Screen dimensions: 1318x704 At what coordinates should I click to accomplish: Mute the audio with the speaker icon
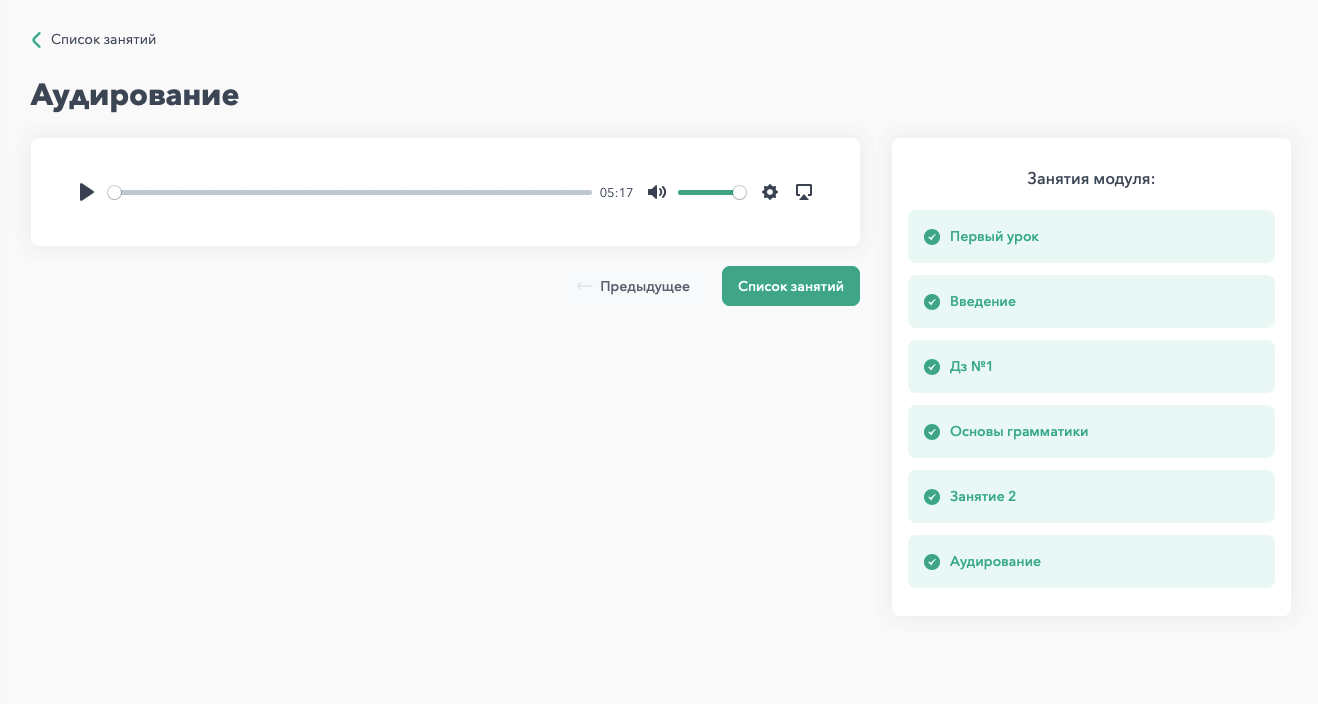click(656, 192)
